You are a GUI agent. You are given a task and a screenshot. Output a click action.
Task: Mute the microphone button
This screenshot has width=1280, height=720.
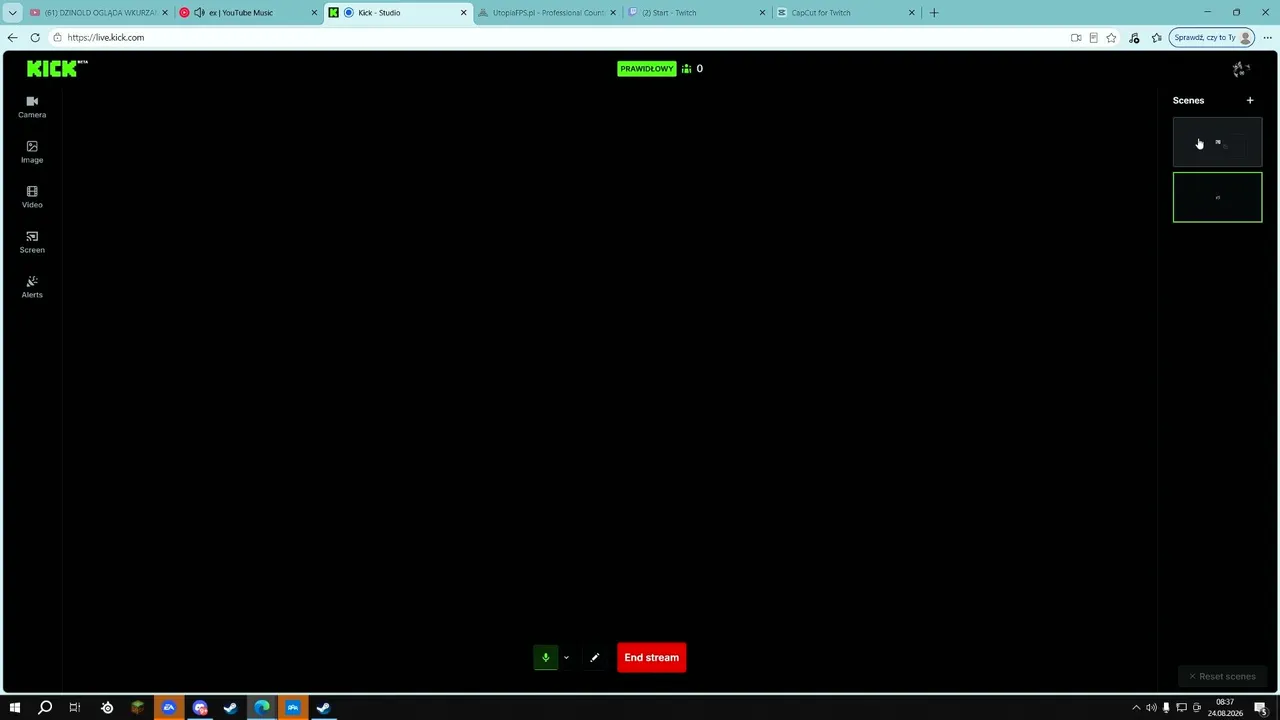tap(545, 657)
